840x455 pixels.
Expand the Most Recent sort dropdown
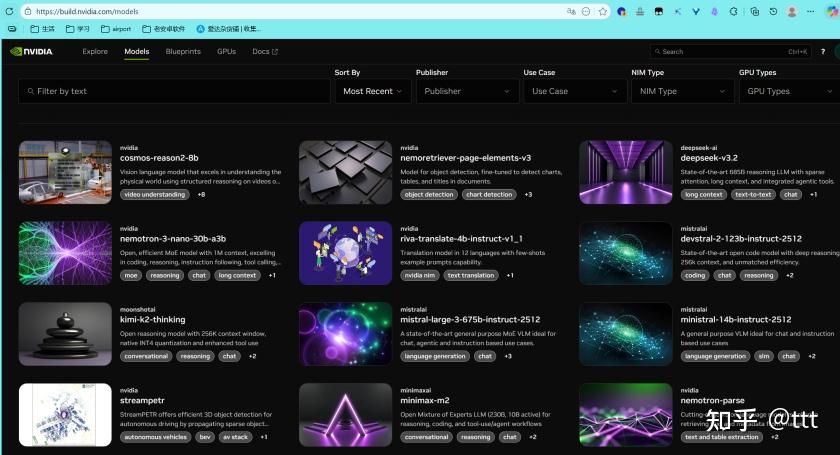[373, 91]
